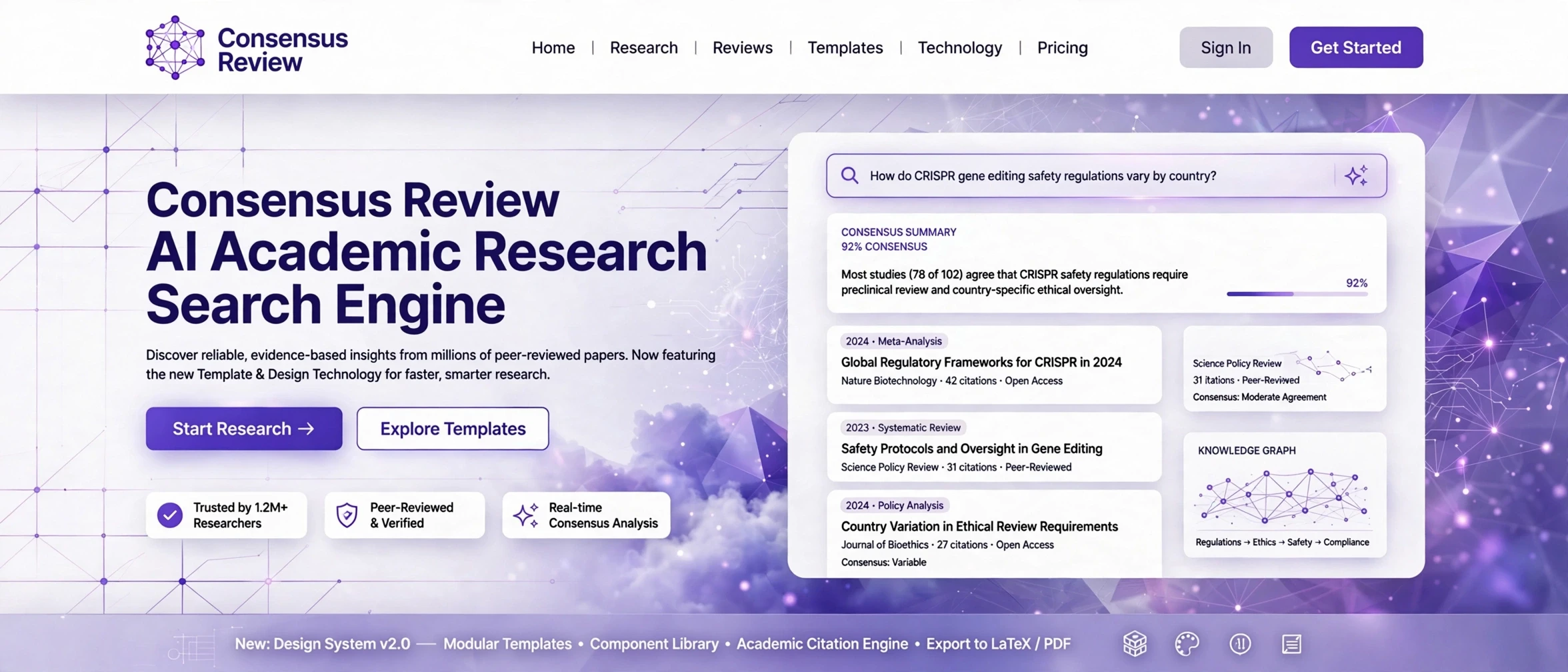Screen dimensions: 1568x672
Task: Click the Start Research button
Action: click(x=244, y=429)
